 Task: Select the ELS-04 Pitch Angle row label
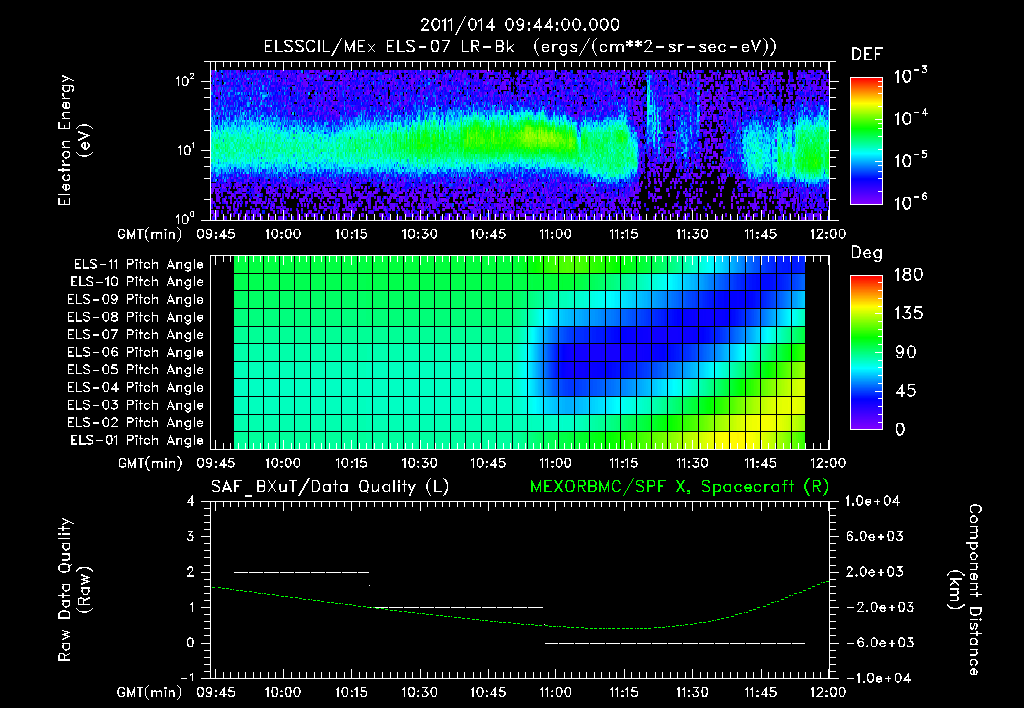(135, 388)
